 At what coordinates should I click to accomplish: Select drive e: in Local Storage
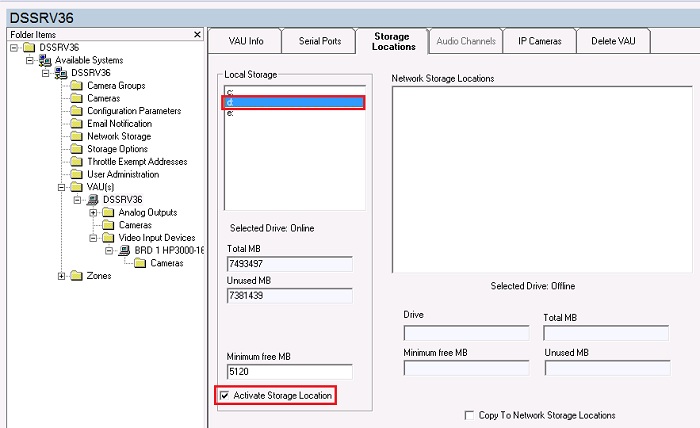[x=295, y=113]
